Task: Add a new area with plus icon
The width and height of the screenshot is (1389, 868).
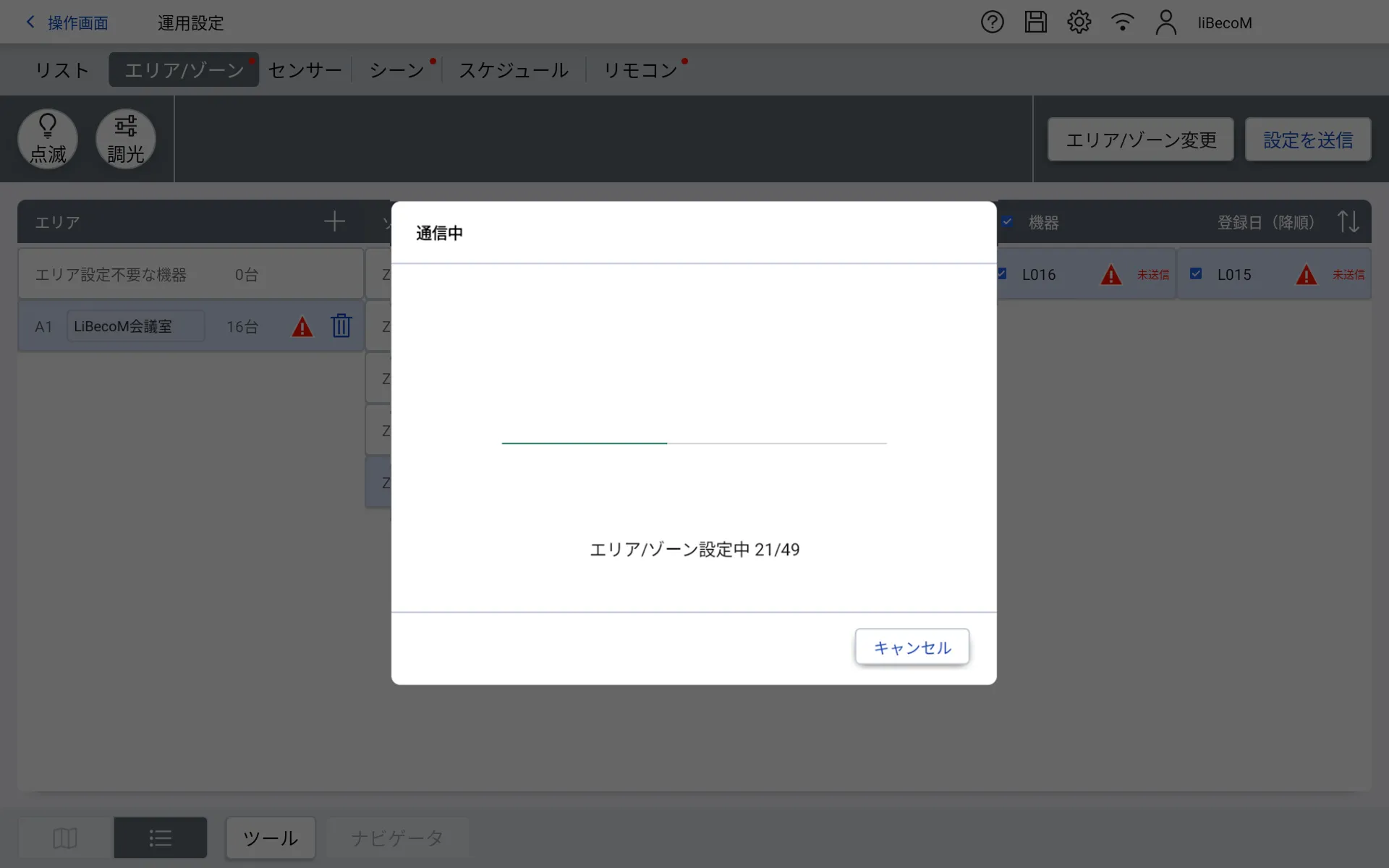Action: pos(334,221)
